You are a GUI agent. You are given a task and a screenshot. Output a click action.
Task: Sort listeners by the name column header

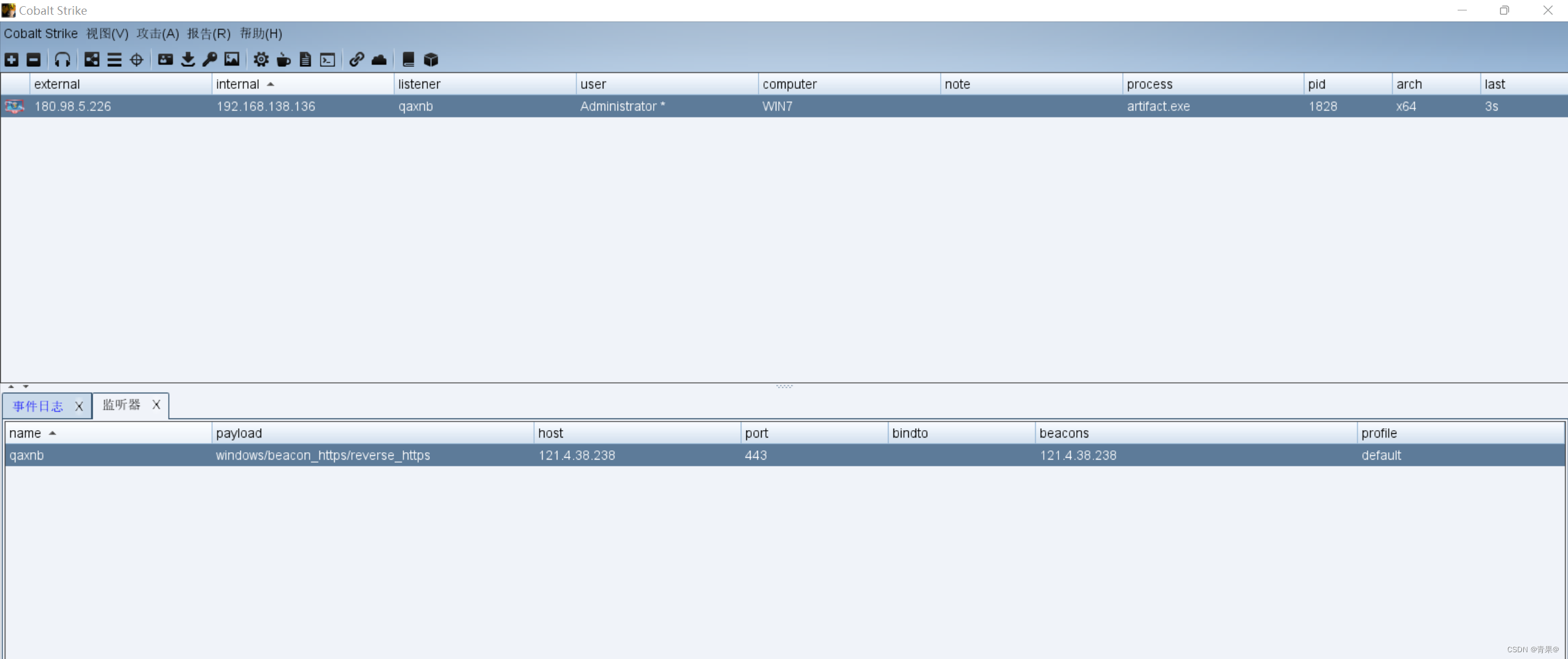pos(109,433)
